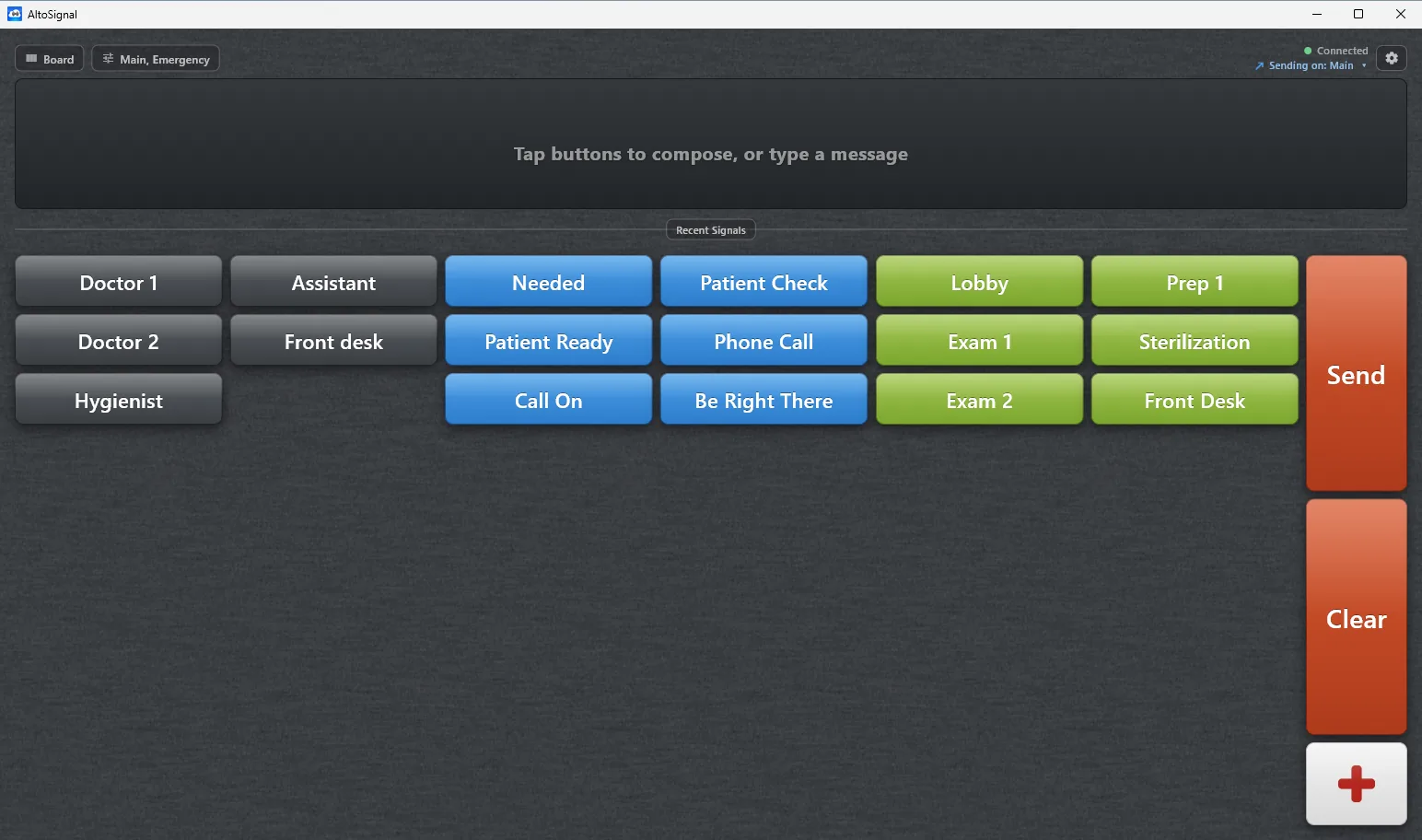Select the Assistant button
This screenshot has height=840, width=1422.
333,282
